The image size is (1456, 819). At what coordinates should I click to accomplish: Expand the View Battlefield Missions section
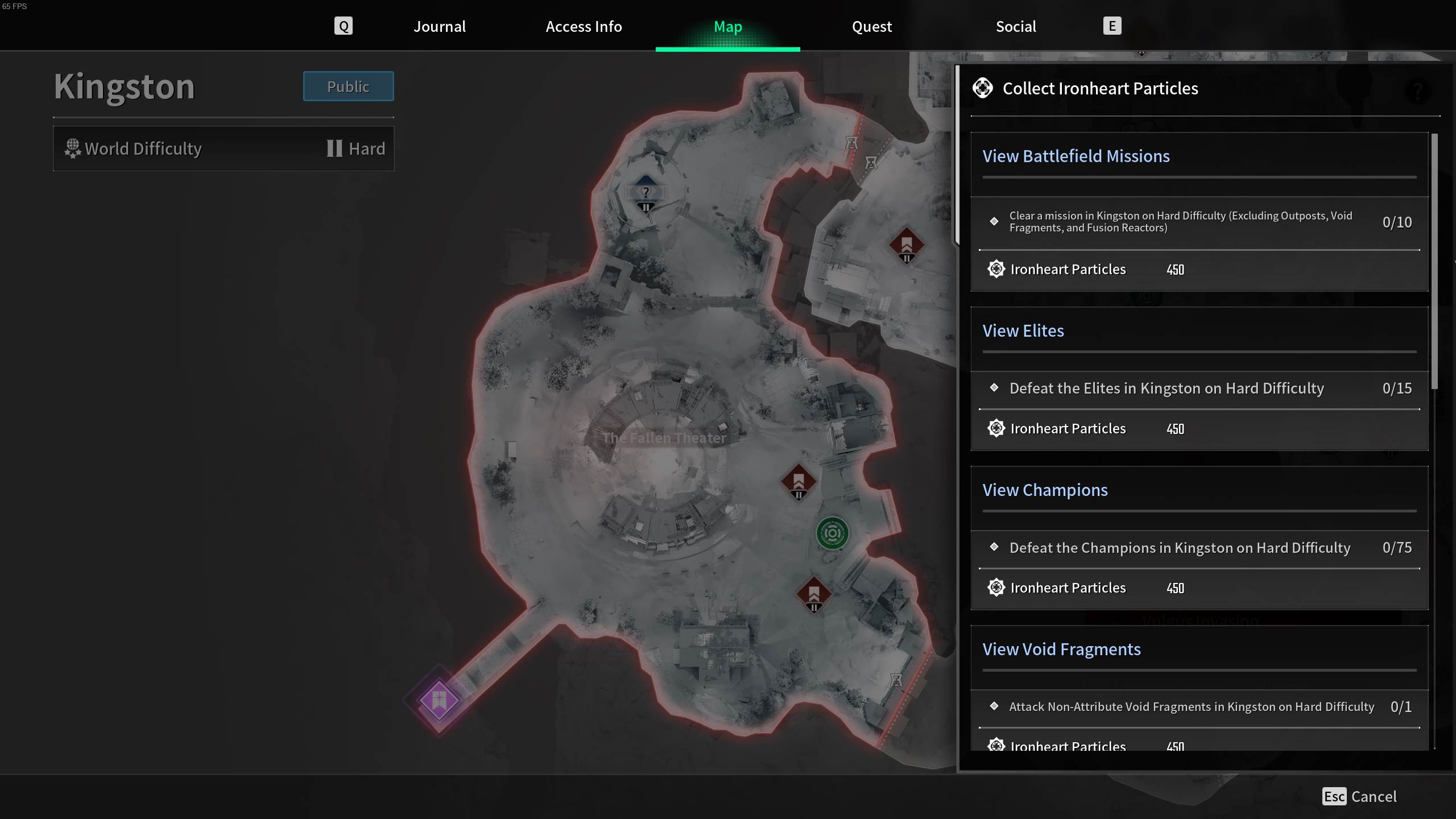coord(1076,155)
